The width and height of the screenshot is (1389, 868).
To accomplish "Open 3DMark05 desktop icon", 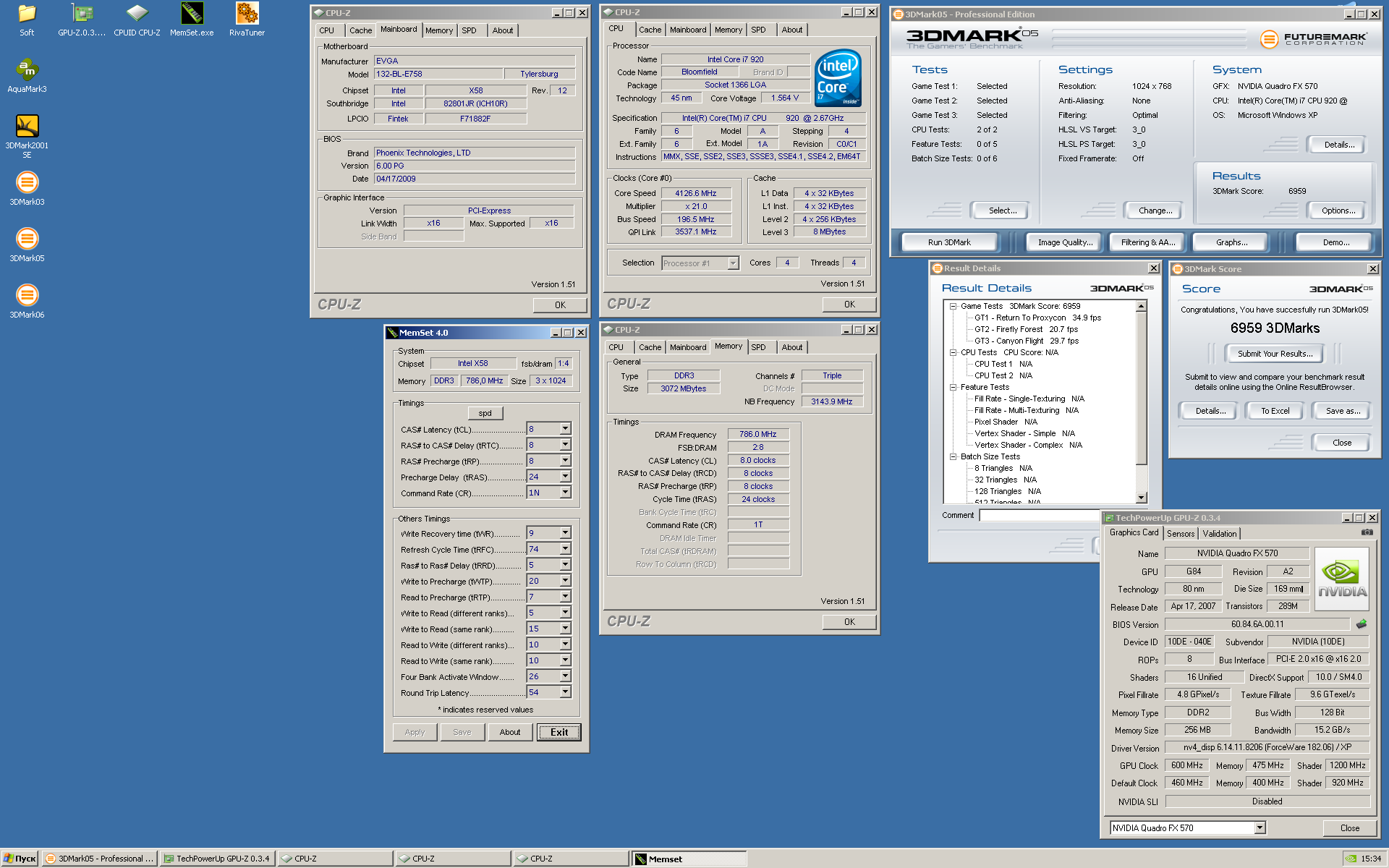I will tap(27, 245).
